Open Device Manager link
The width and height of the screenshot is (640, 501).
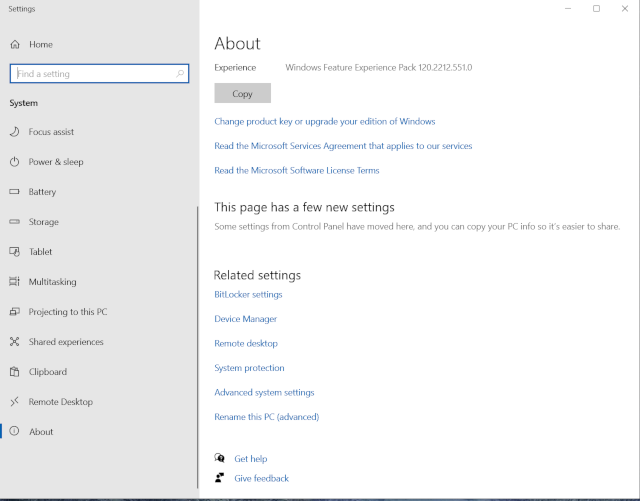pos(245,319)
